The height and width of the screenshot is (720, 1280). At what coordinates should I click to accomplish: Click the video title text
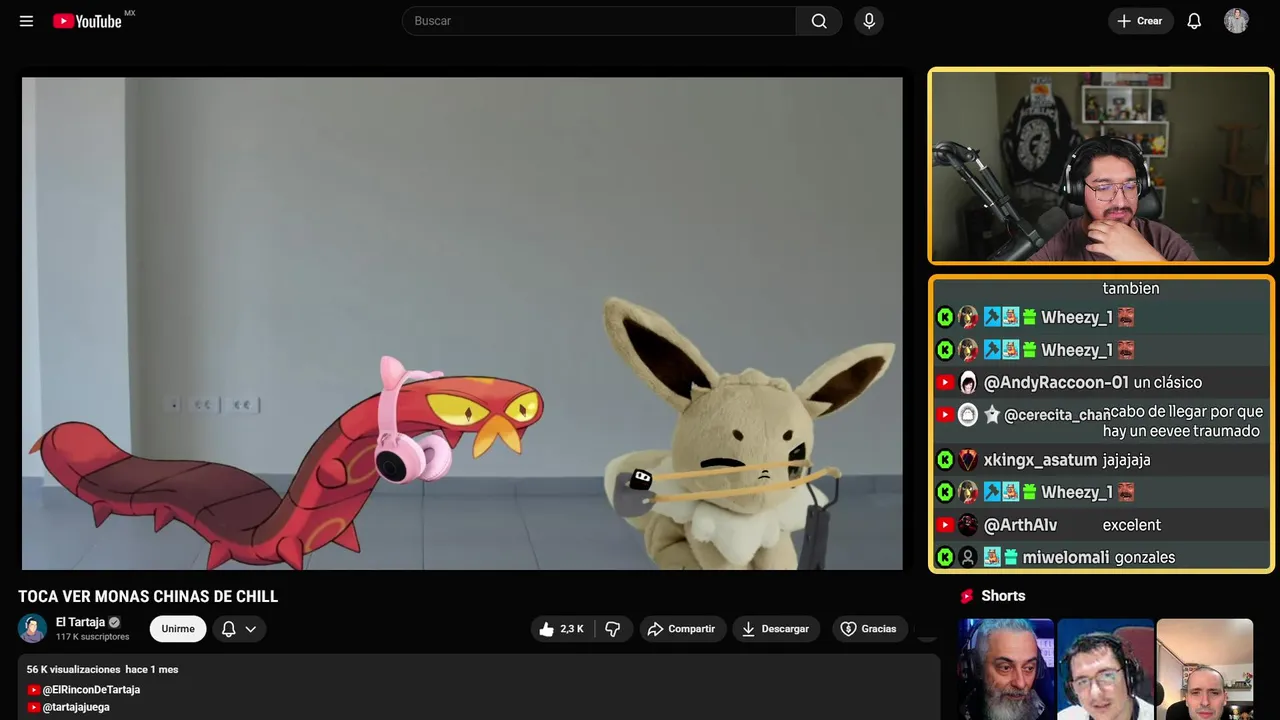tap(148, 597)
